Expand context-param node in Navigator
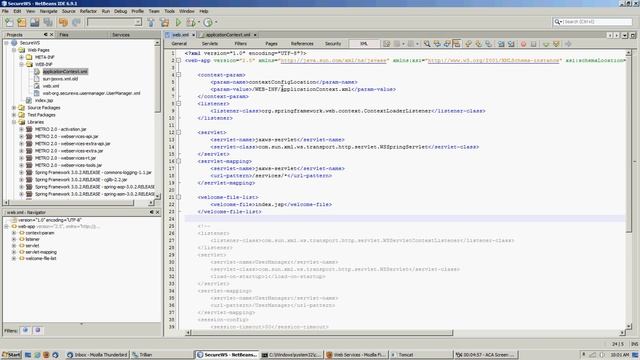 point(14,233)
